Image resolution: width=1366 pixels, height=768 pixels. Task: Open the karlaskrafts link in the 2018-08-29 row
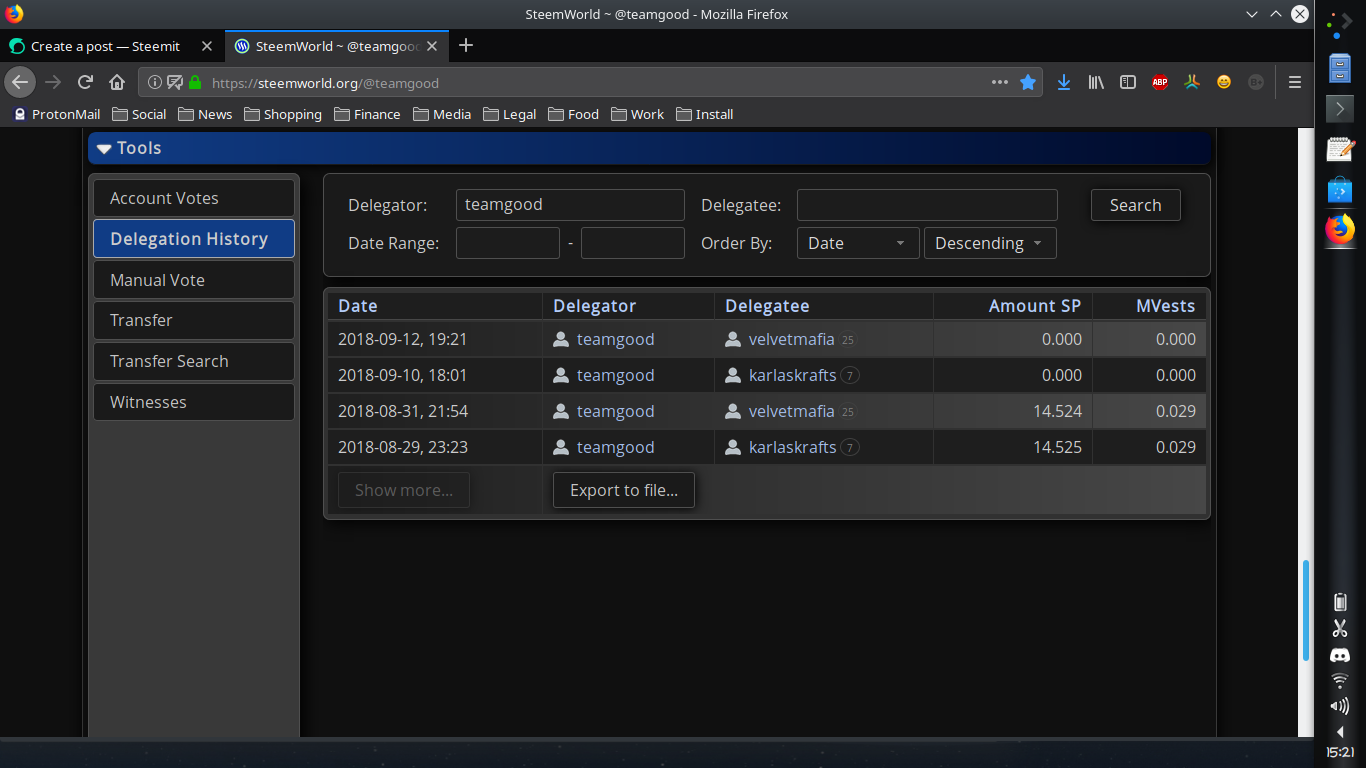[x=793, y=447]
